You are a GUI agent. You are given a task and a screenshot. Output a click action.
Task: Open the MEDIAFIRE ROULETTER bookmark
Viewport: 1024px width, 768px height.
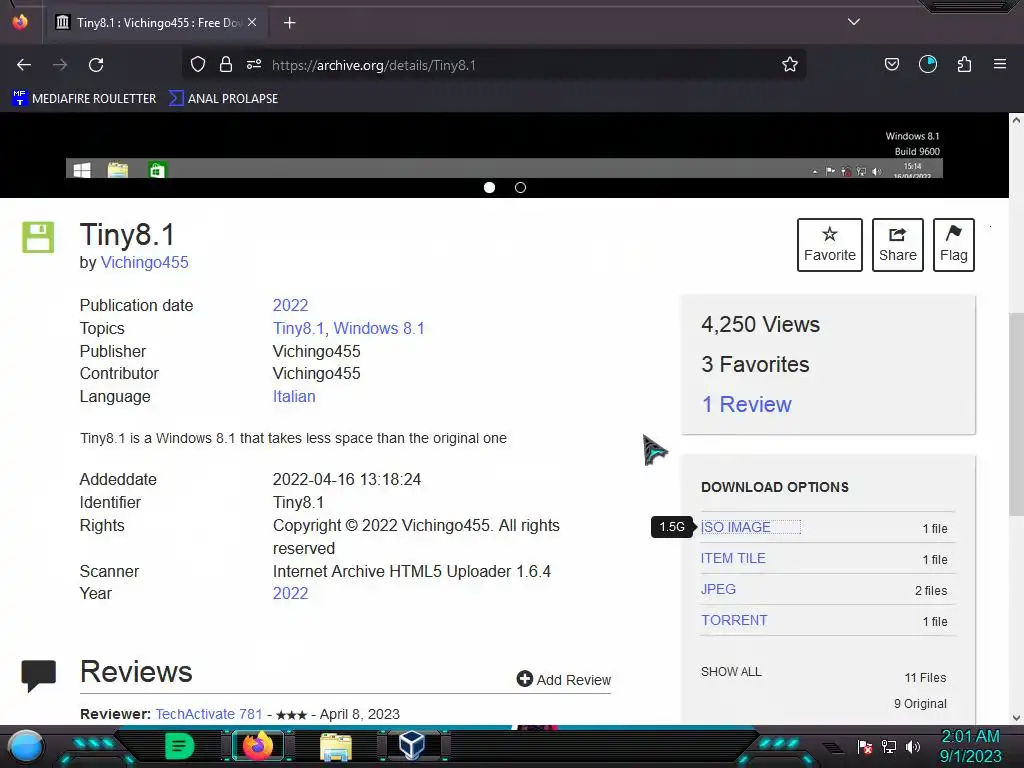(x=84, y=99)
